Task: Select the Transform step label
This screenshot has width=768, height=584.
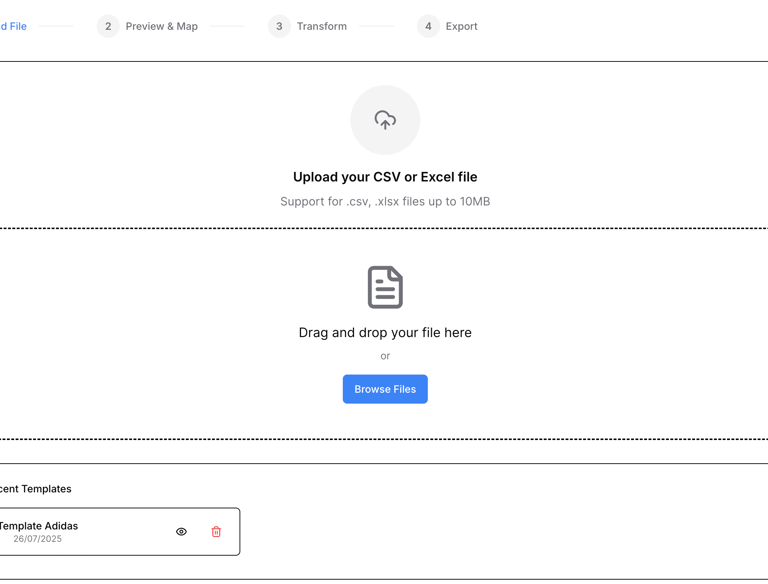Action: tap(322, 26)
